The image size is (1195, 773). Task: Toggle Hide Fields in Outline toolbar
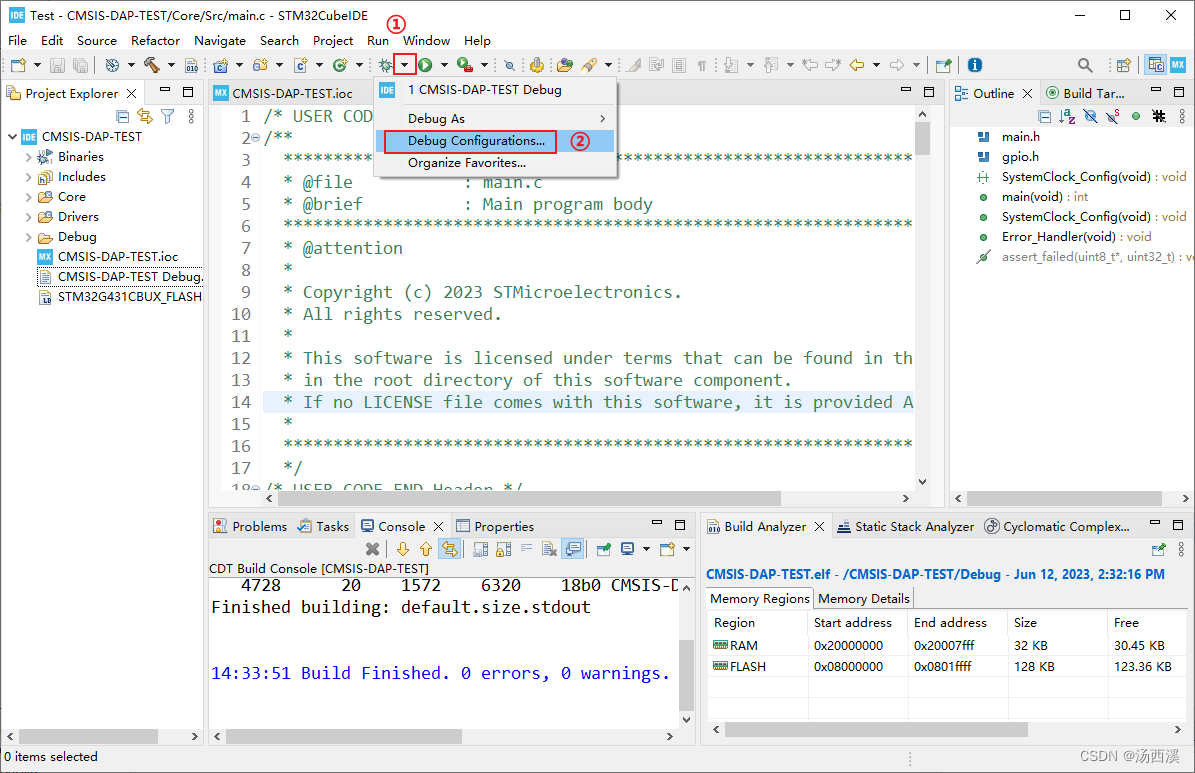(1091, 116)
